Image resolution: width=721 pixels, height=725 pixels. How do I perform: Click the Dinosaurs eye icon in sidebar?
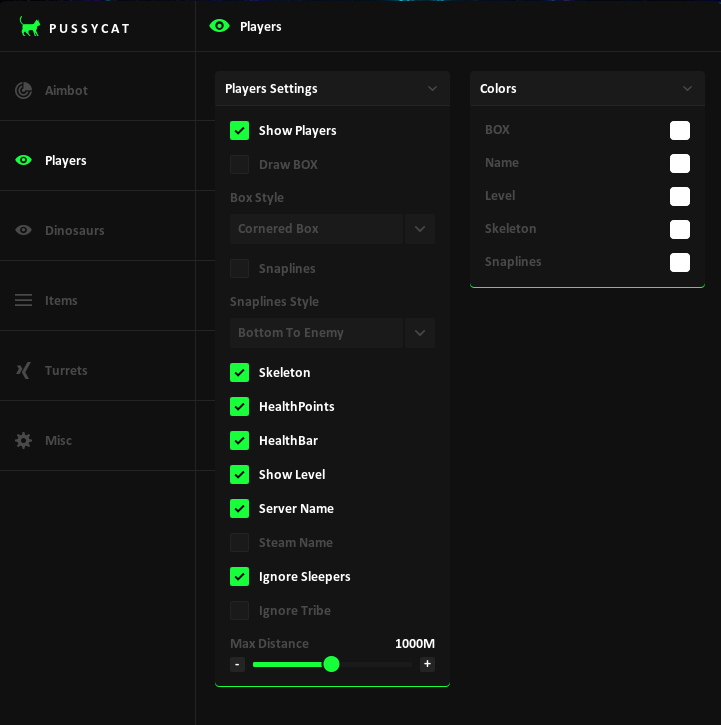click(x=23, y=230)
